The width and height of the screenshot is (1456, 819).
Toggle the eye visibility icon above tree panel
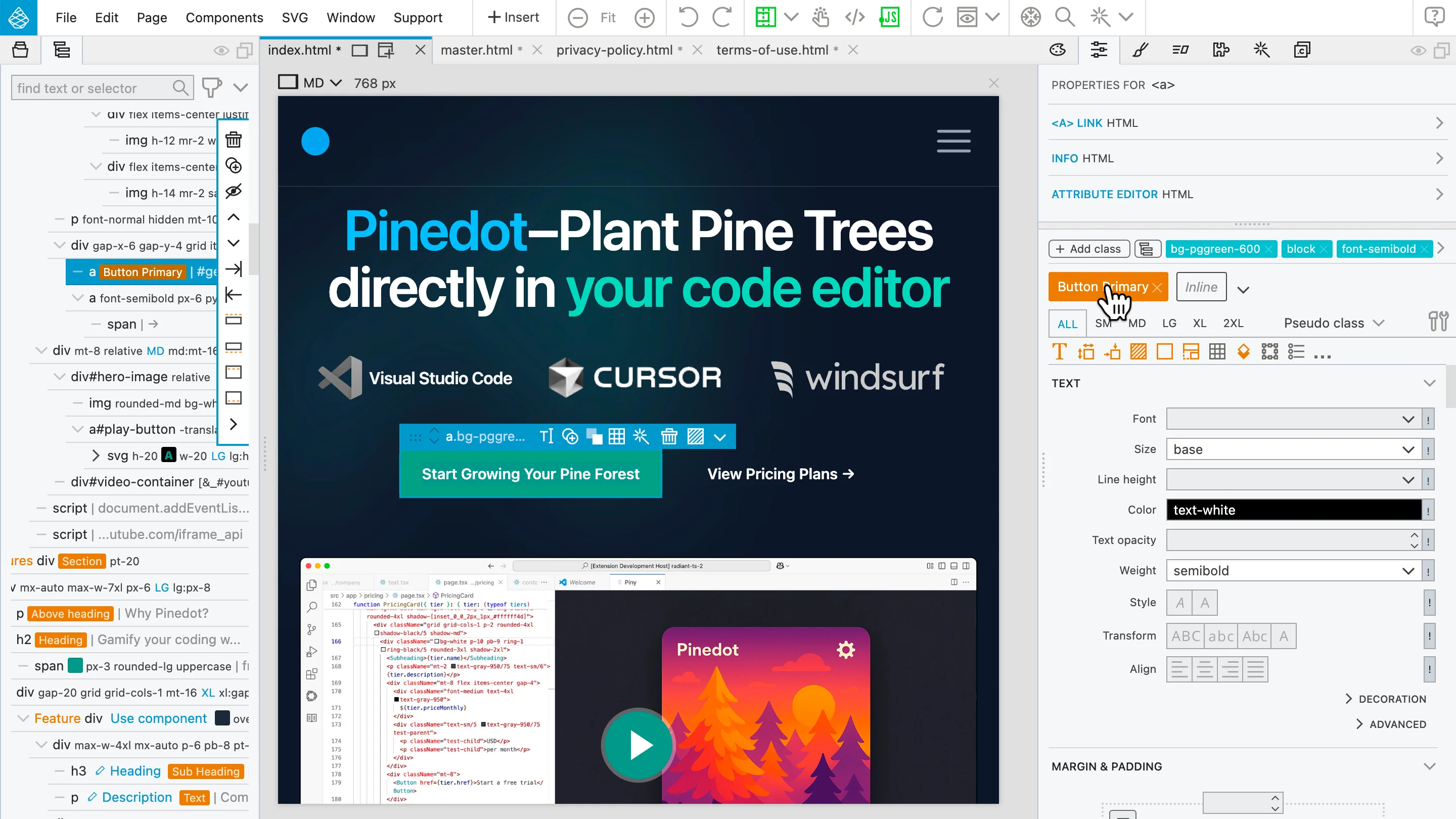coord(221,51)
